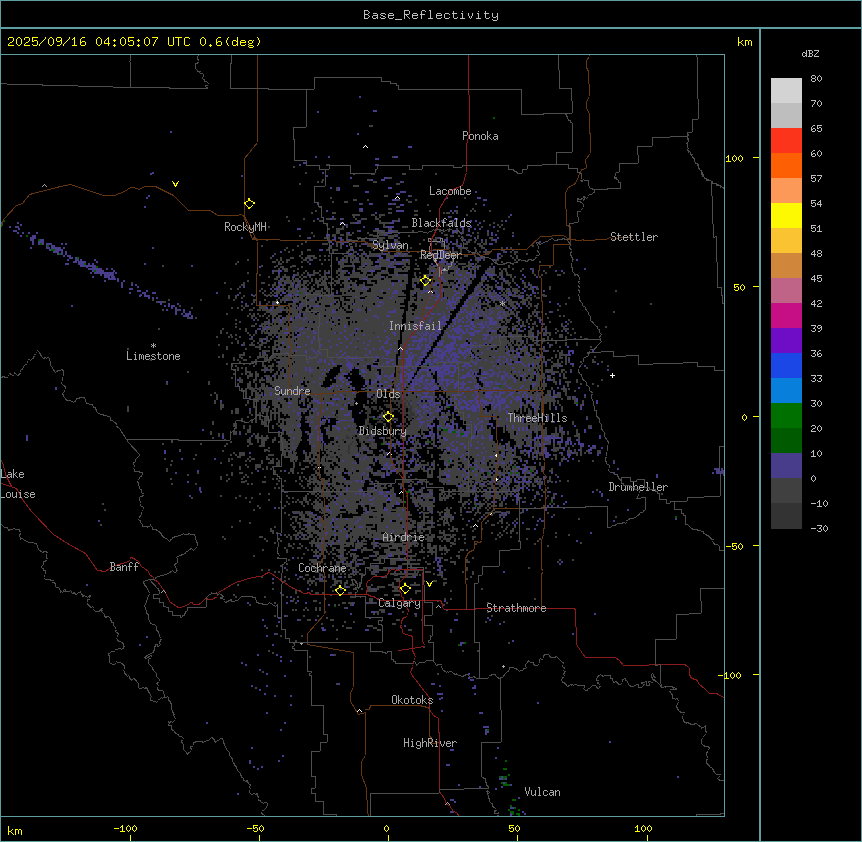Click the Olds town label

pyautogui.click(x=388, y=394)
